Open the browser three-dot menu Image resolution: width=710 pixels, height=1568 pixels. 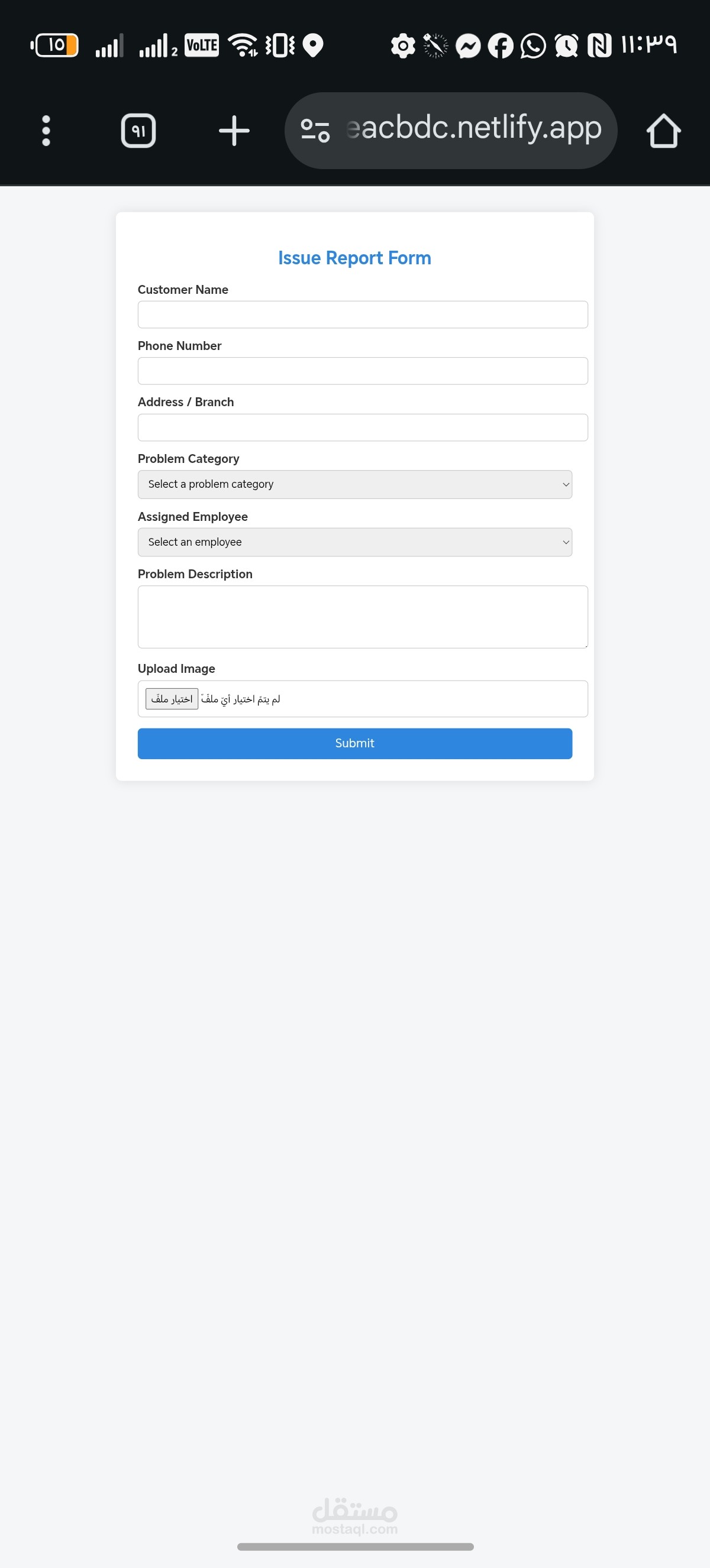click(46, 131)
